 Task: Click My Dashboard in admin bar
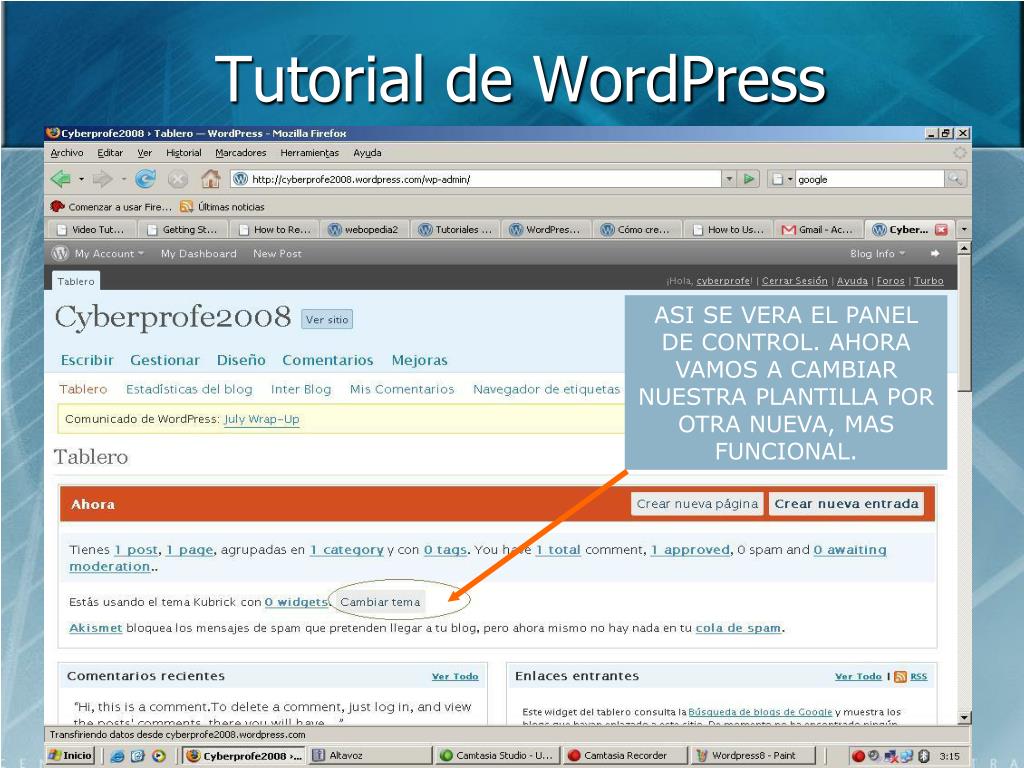(x=199, y=254)
